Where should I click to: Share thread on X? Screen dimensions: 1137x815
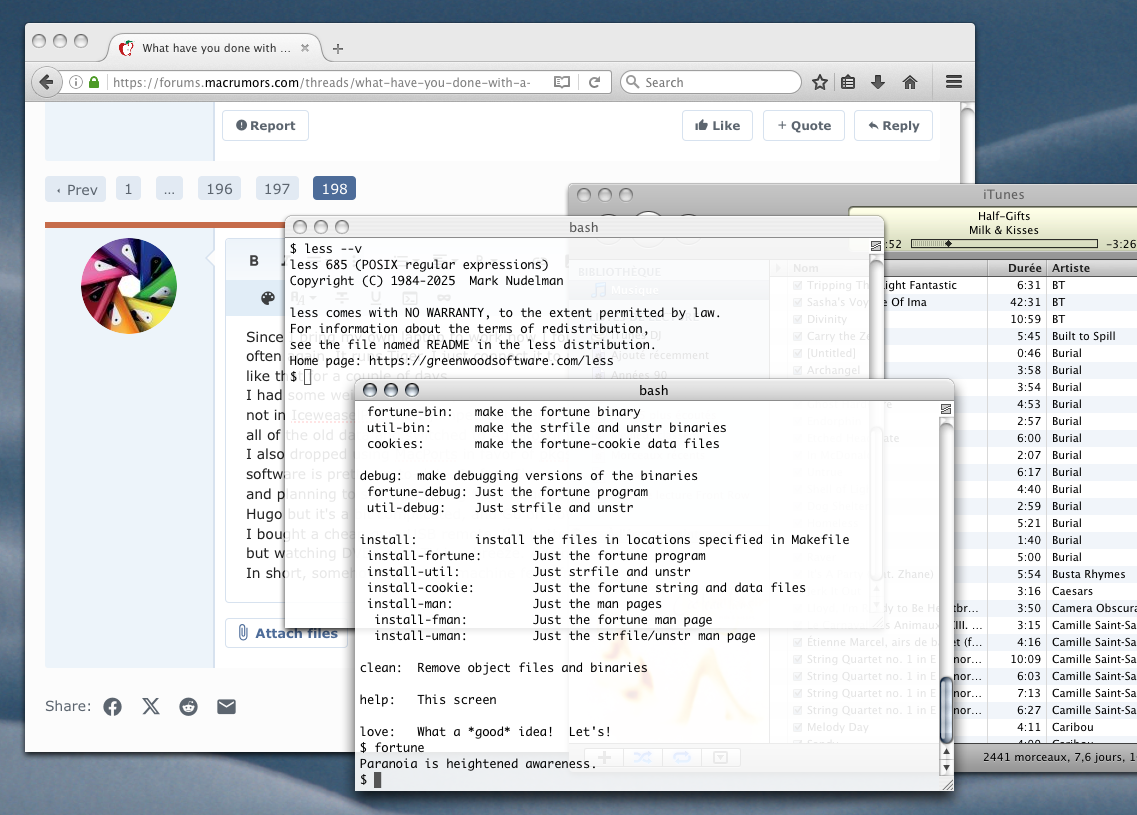click(x=151, y=706)
